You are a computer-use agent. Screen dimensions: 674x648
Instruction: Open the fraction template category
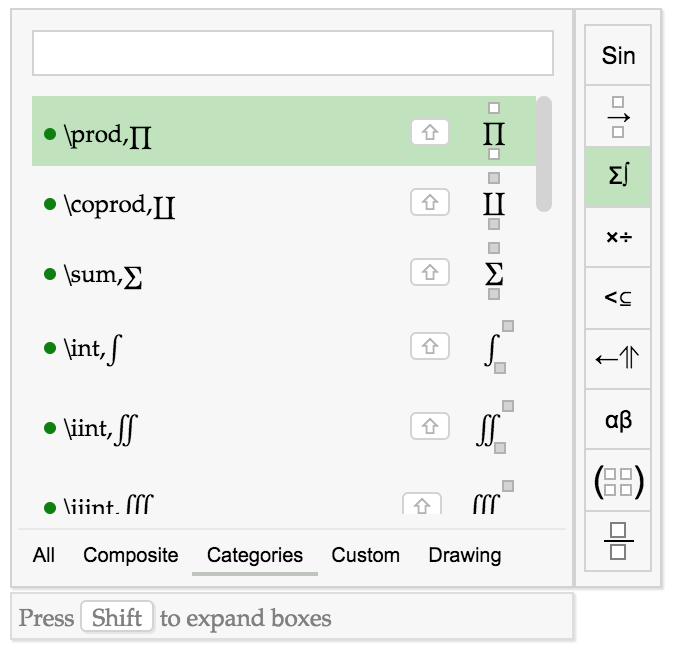coord(618,541)
